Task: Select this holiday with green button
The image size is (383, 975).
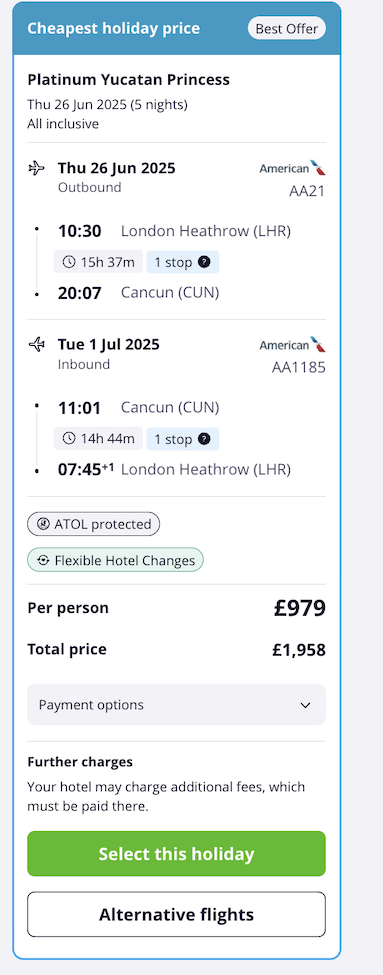Action: tap(177, 854)
